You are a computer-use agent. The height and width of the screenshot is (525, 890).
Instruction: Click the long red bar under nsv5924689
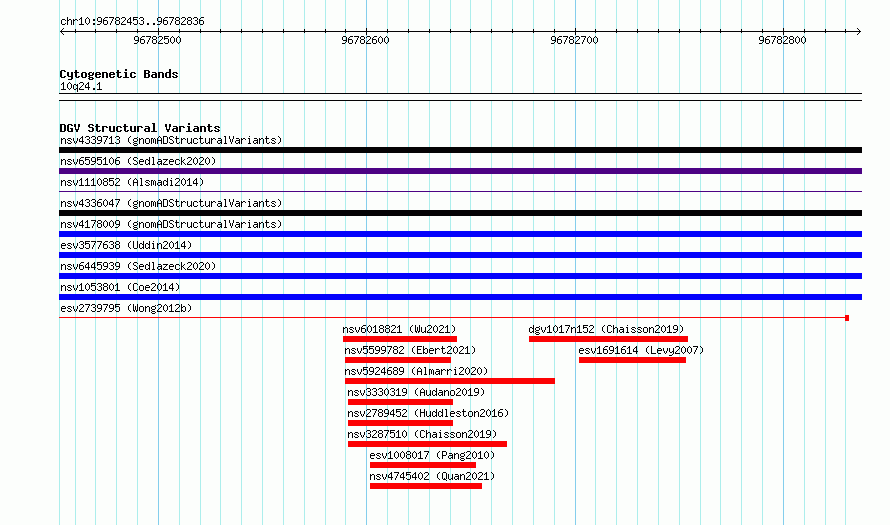[450, 381]
